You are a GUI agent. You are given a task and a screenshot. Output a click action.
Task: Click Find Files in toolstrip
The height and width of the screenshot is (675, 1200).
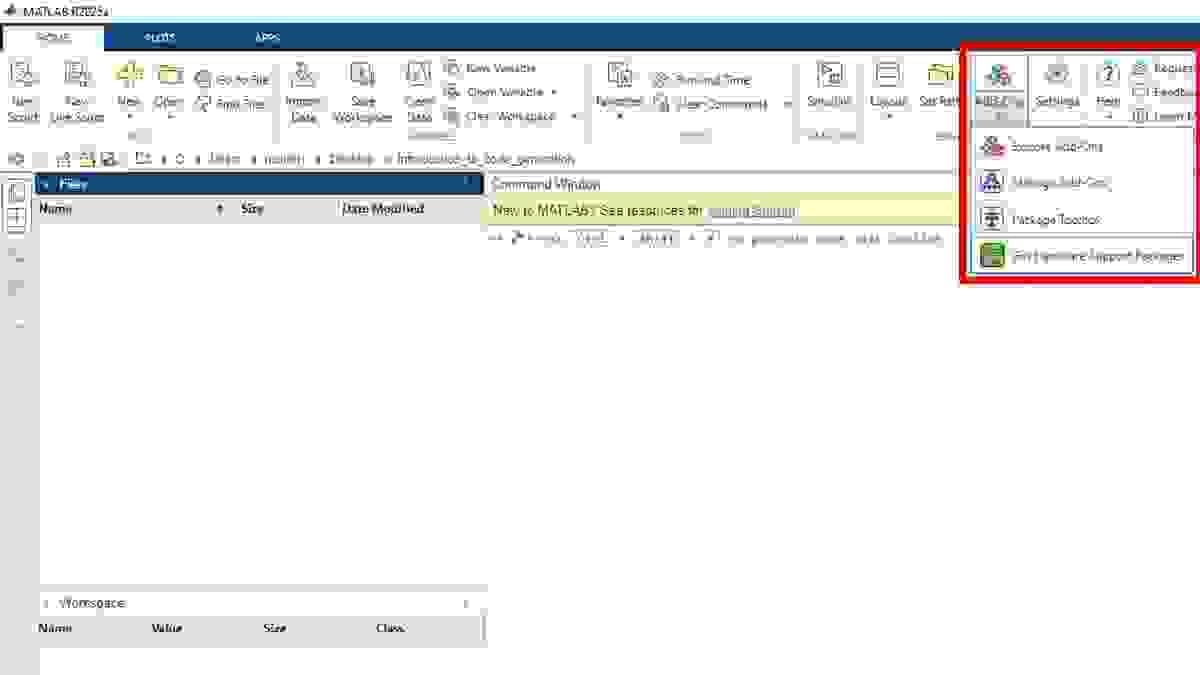(x=232, y=103)
